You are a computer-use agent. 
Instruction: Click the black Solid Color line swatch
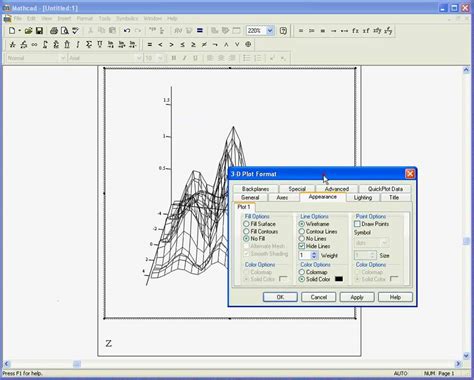coord(339,279)
